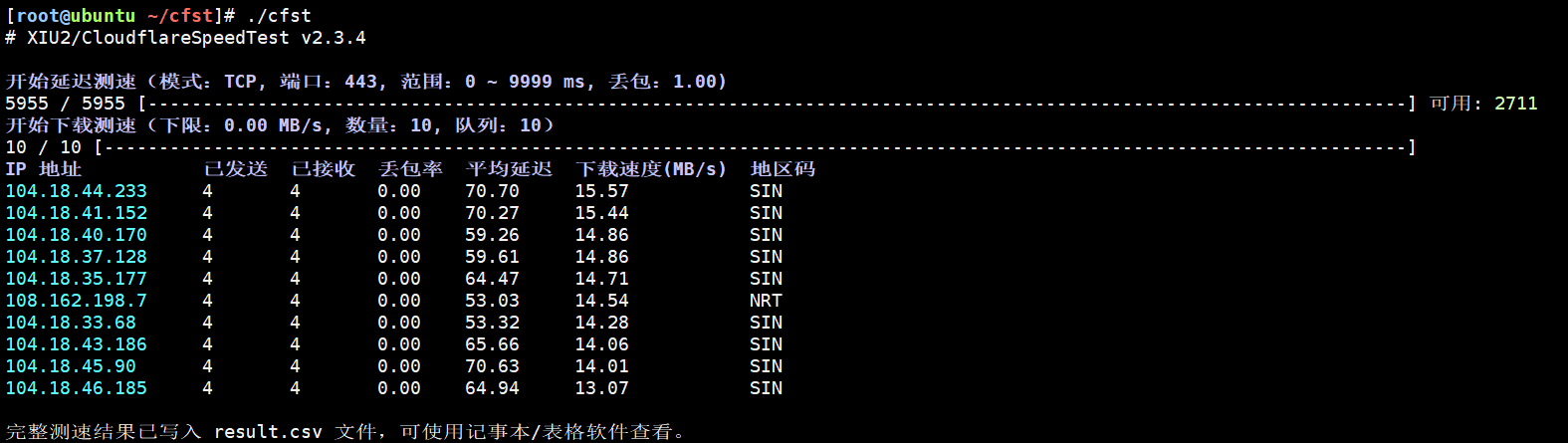This screenshot has width=1568, height=443.
Task: Click the 5955 / 5955 latency progress bar
Action: (777, 104)
